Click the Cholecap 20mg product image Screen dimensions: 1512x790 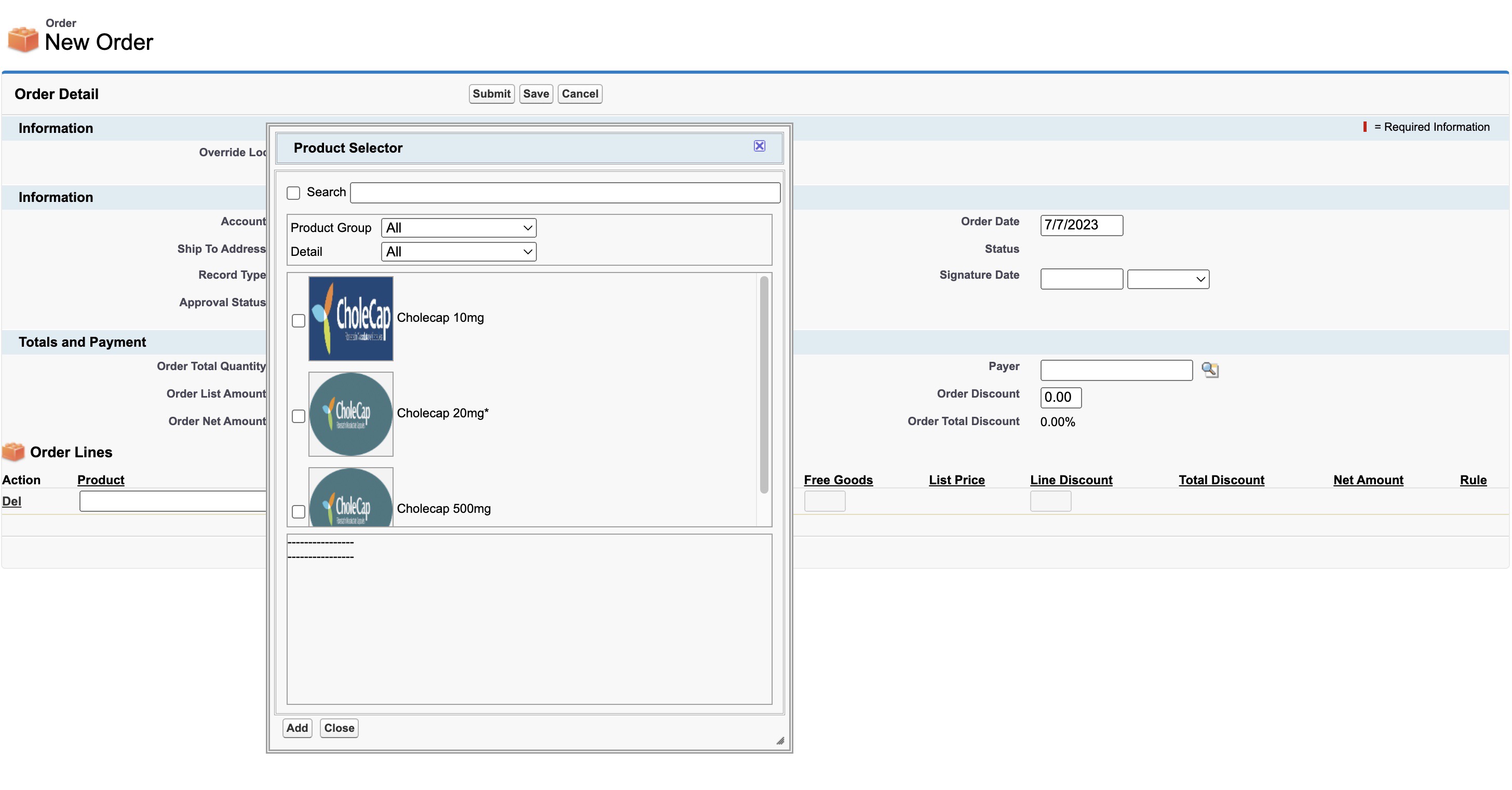point(350,414)
